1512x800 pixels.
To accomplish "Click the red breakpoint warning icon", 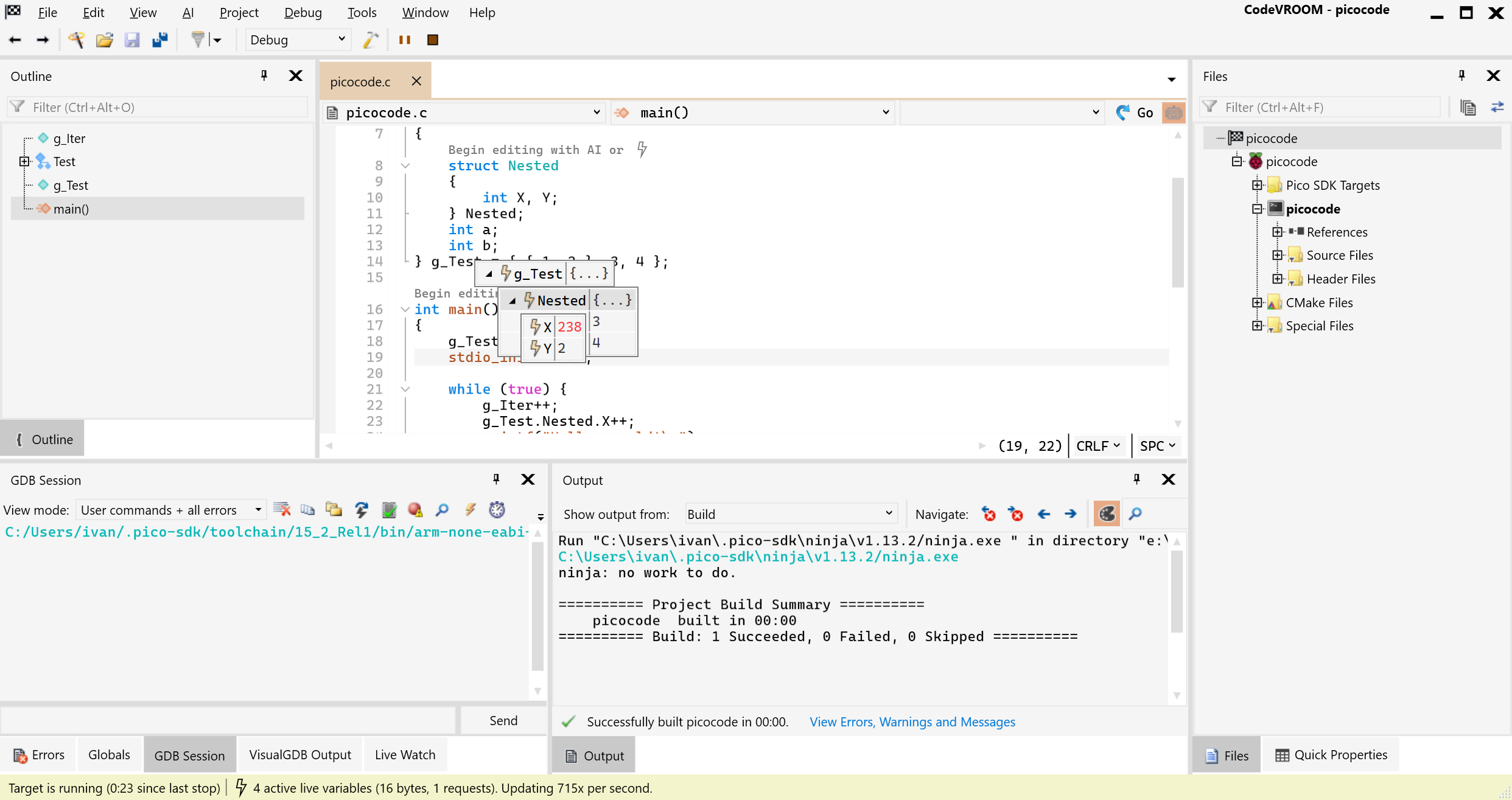I will (x=416, y=510).
